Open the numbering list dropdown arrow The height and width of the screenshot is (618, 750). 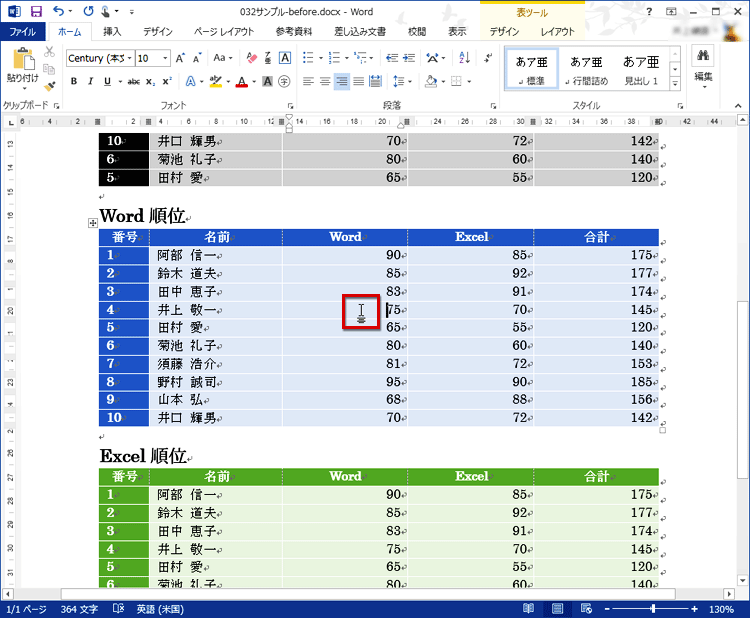point(347,58)
